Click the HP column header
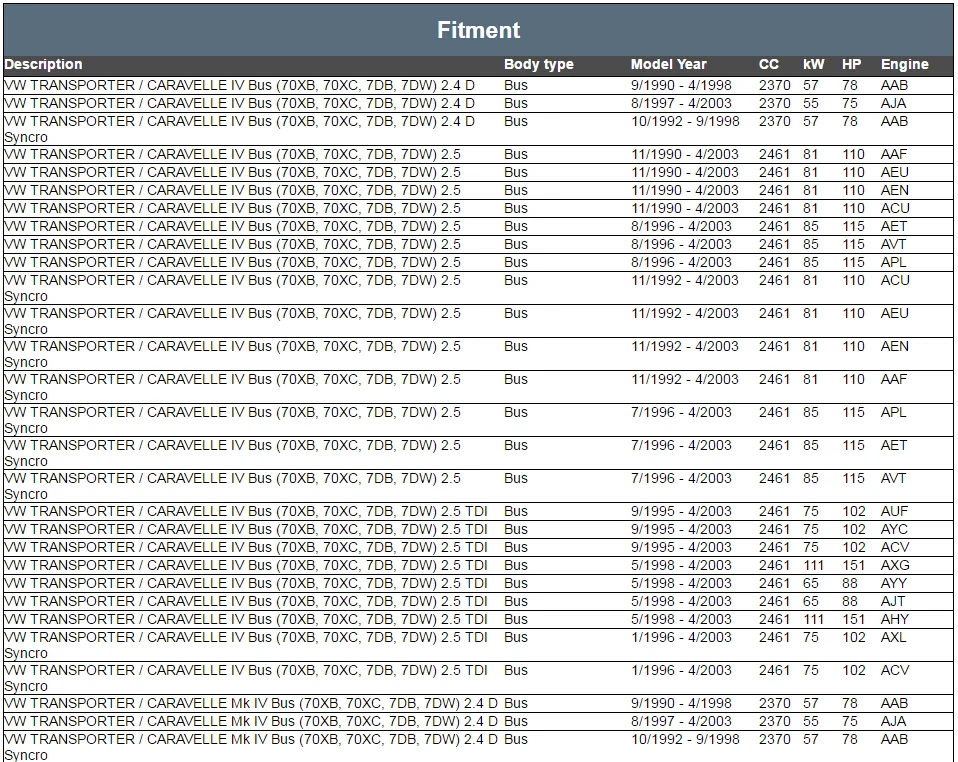The height and width of the screenshot is (762, 958). tap(851, 64)
